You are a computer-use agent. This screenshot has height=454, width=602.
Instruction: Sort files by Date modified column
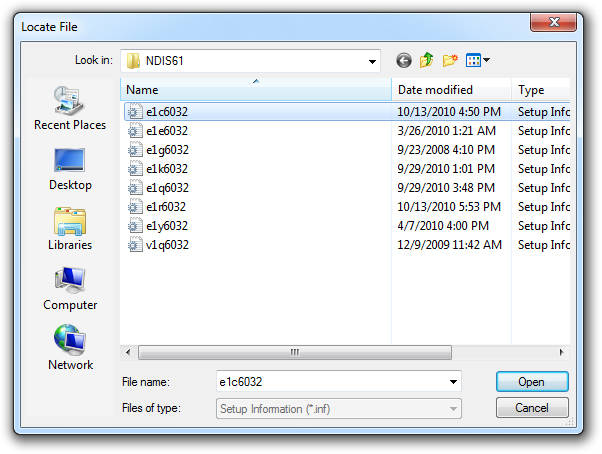coord(451,90)
